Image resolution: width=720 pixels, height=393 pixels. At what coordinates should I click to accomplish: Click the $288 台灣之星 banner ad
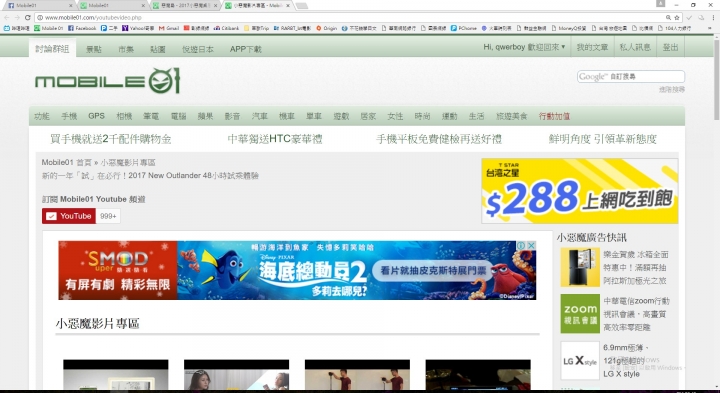(579, 191)
